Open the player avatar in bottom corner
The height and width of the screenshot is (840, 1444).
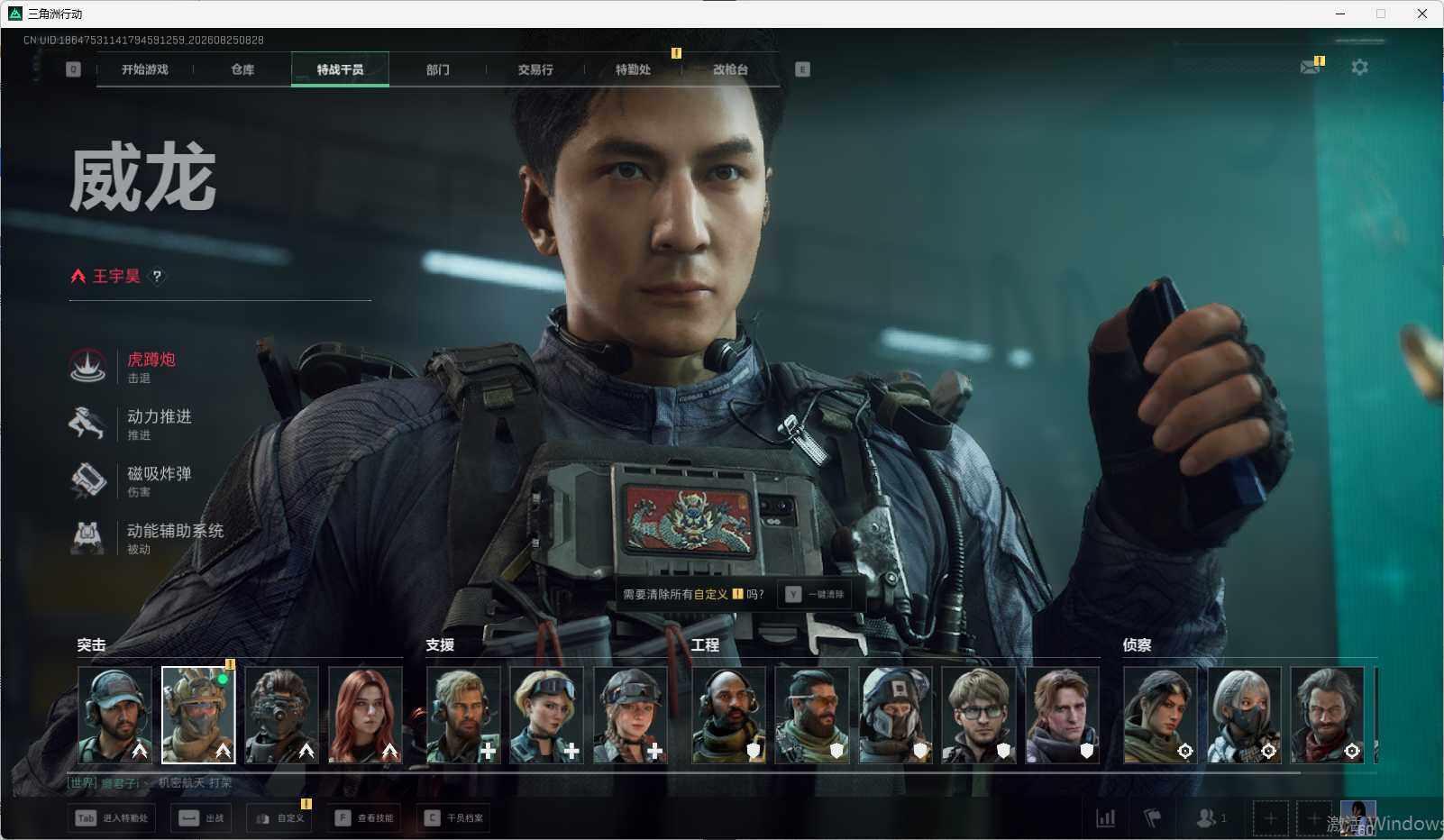[x=1358, y=818]
